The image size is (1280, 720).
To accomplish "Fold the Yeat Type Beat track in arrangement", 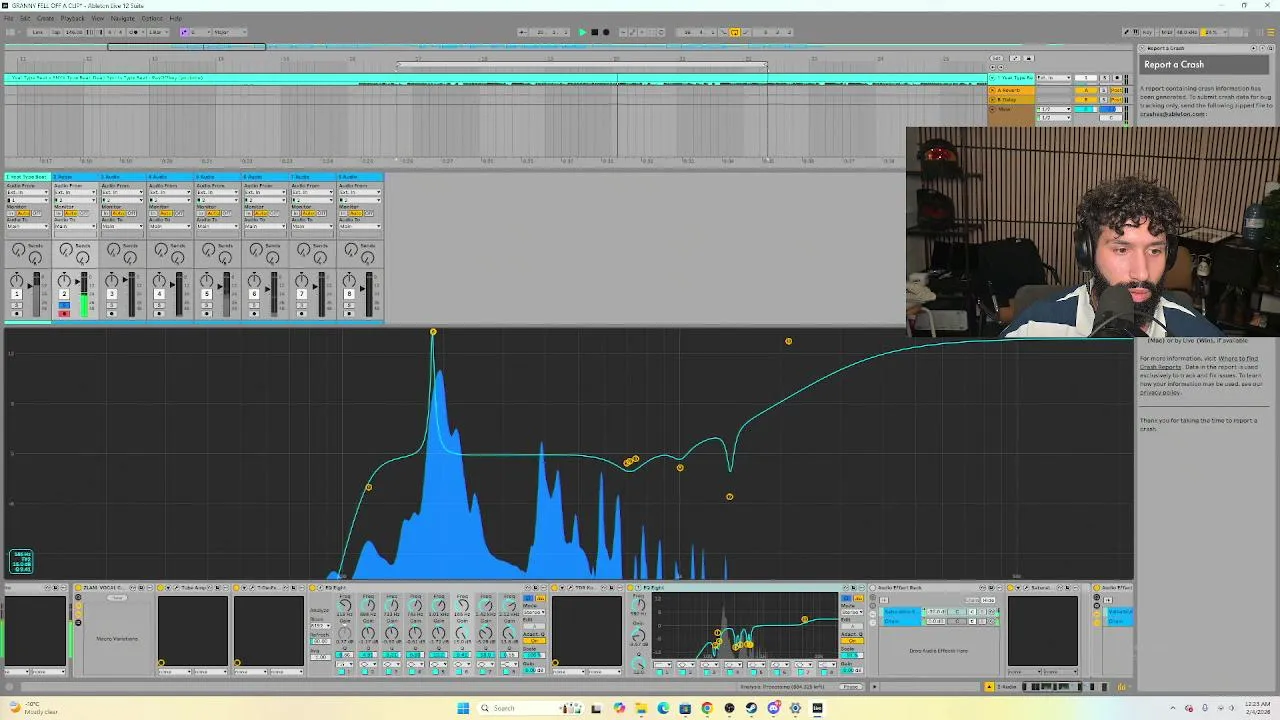I will [991, 77].
